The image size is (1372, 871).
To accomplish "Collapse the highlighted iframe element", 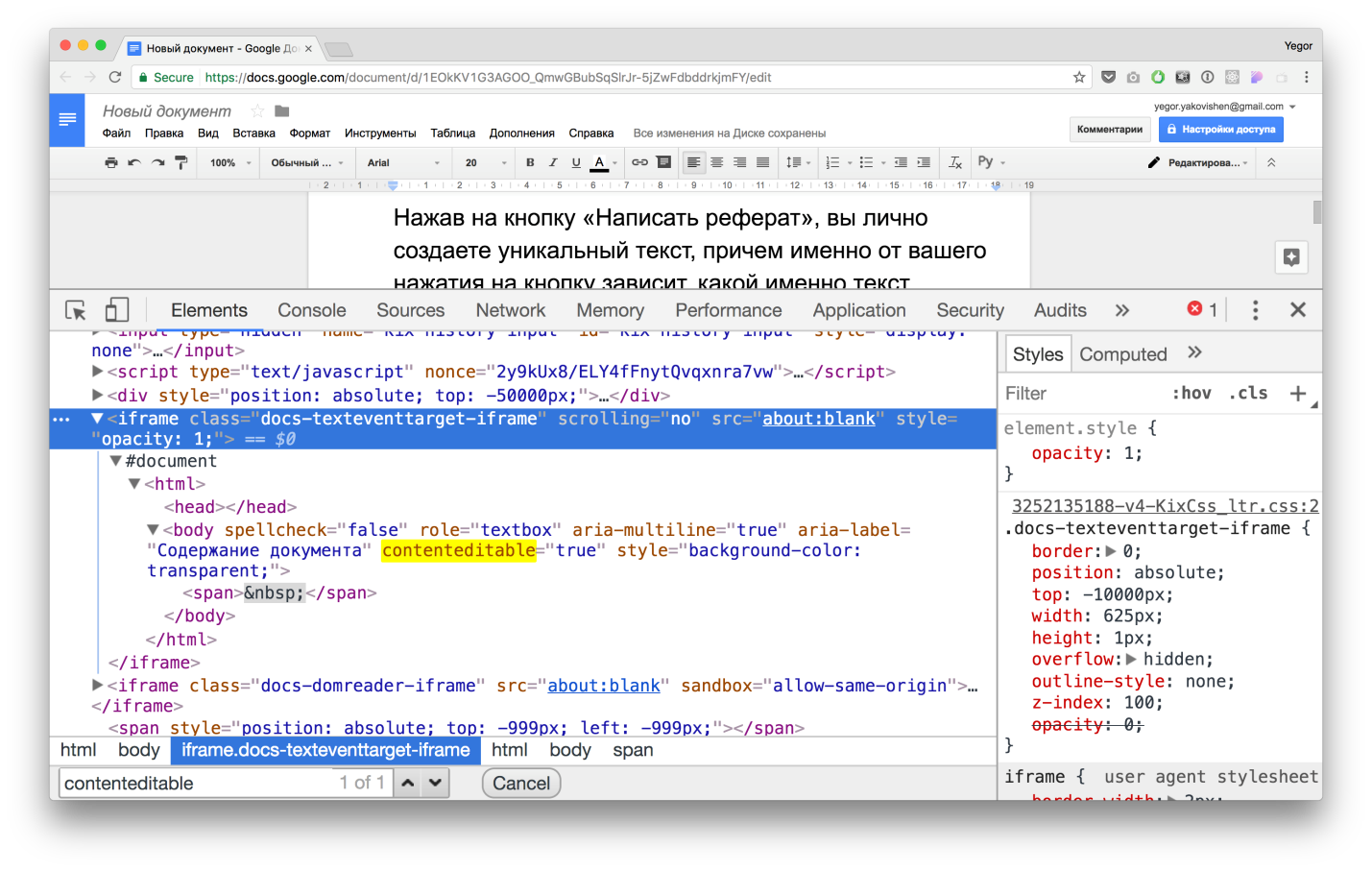I will 95,418.
